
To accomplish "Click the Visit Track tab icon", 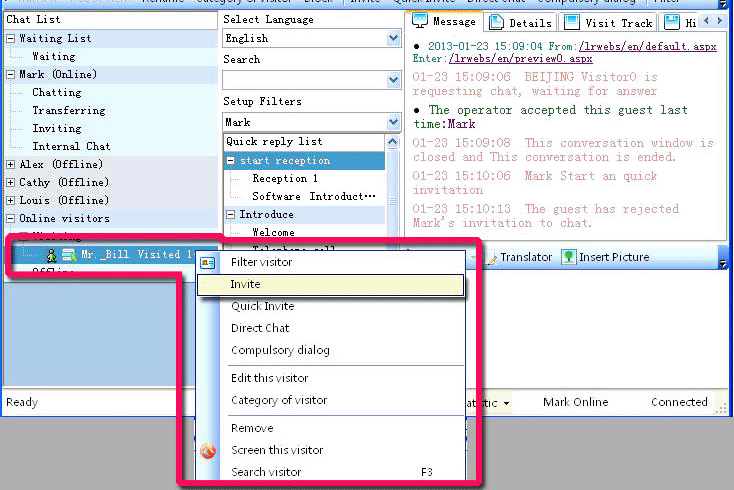I will point(572,22).
